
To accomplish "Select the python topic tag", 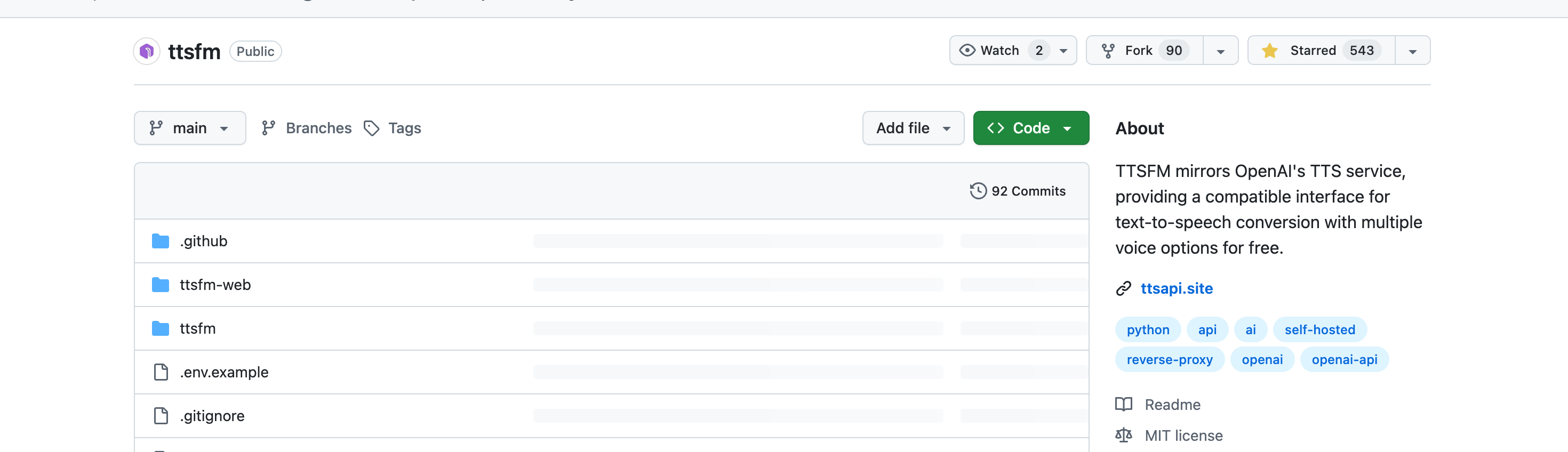I will click(x=1147, y=330).
